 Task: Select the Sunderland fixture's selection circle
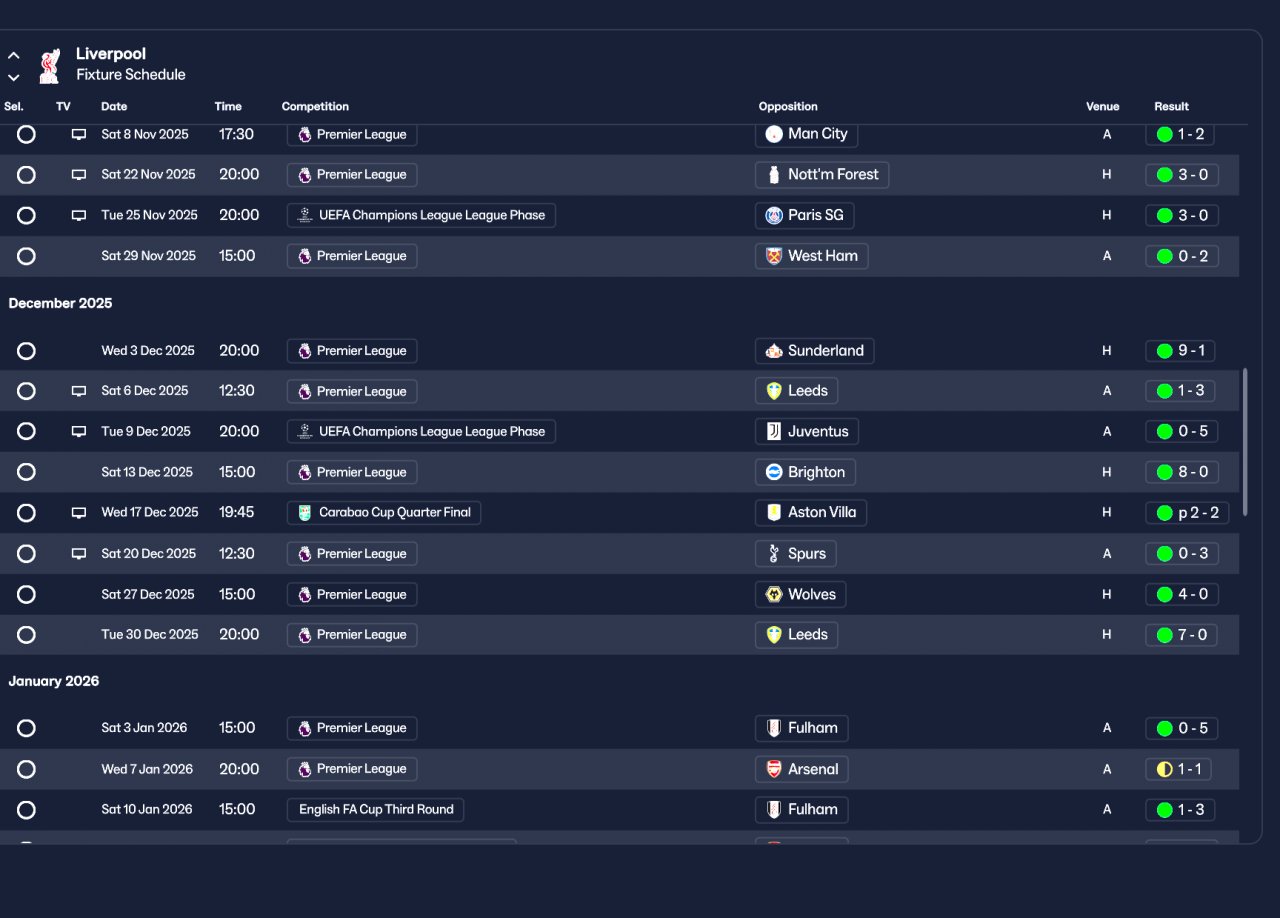(26, 351)
